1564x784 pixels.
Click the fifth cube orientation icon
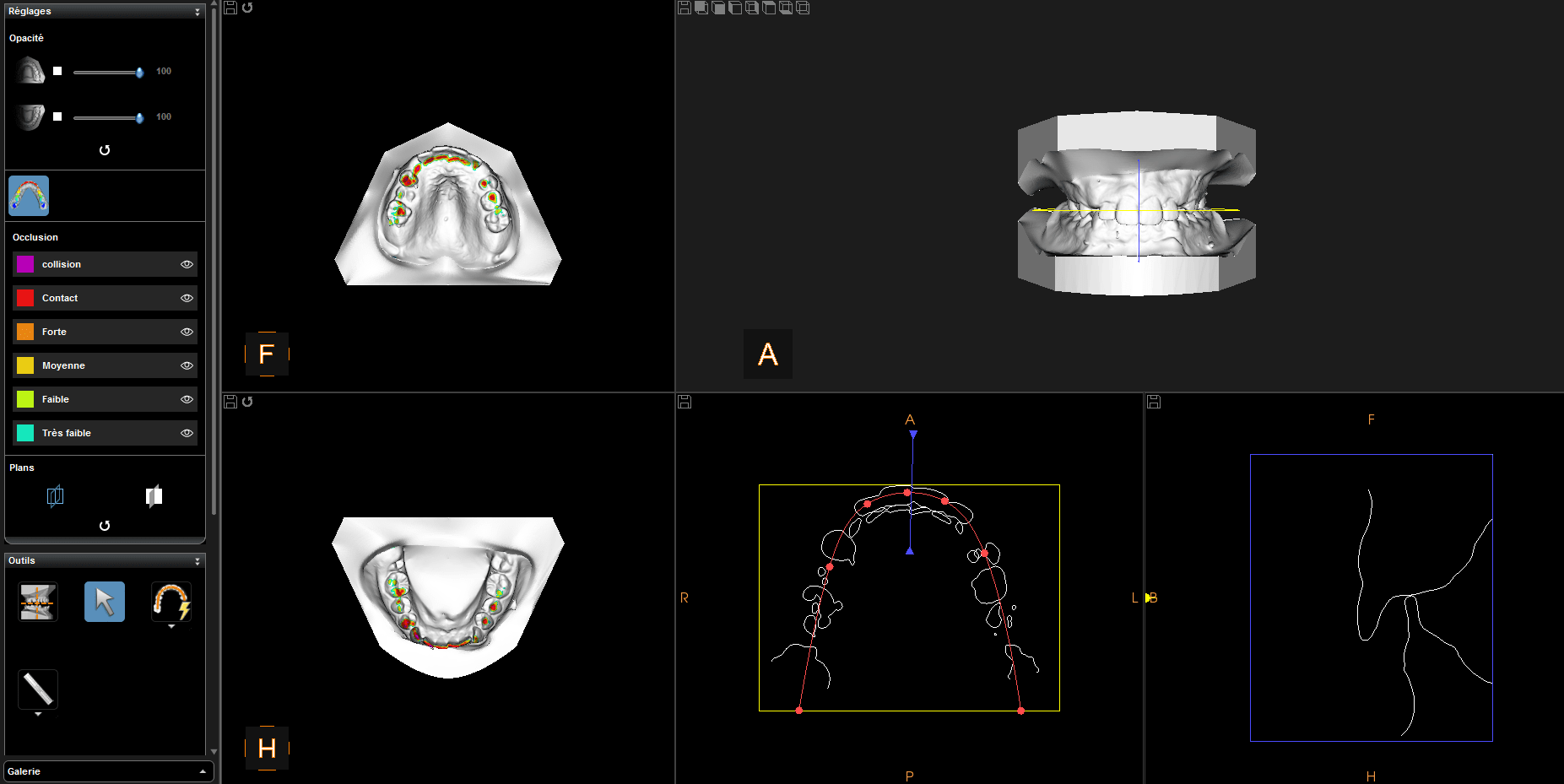coord(769,8)
